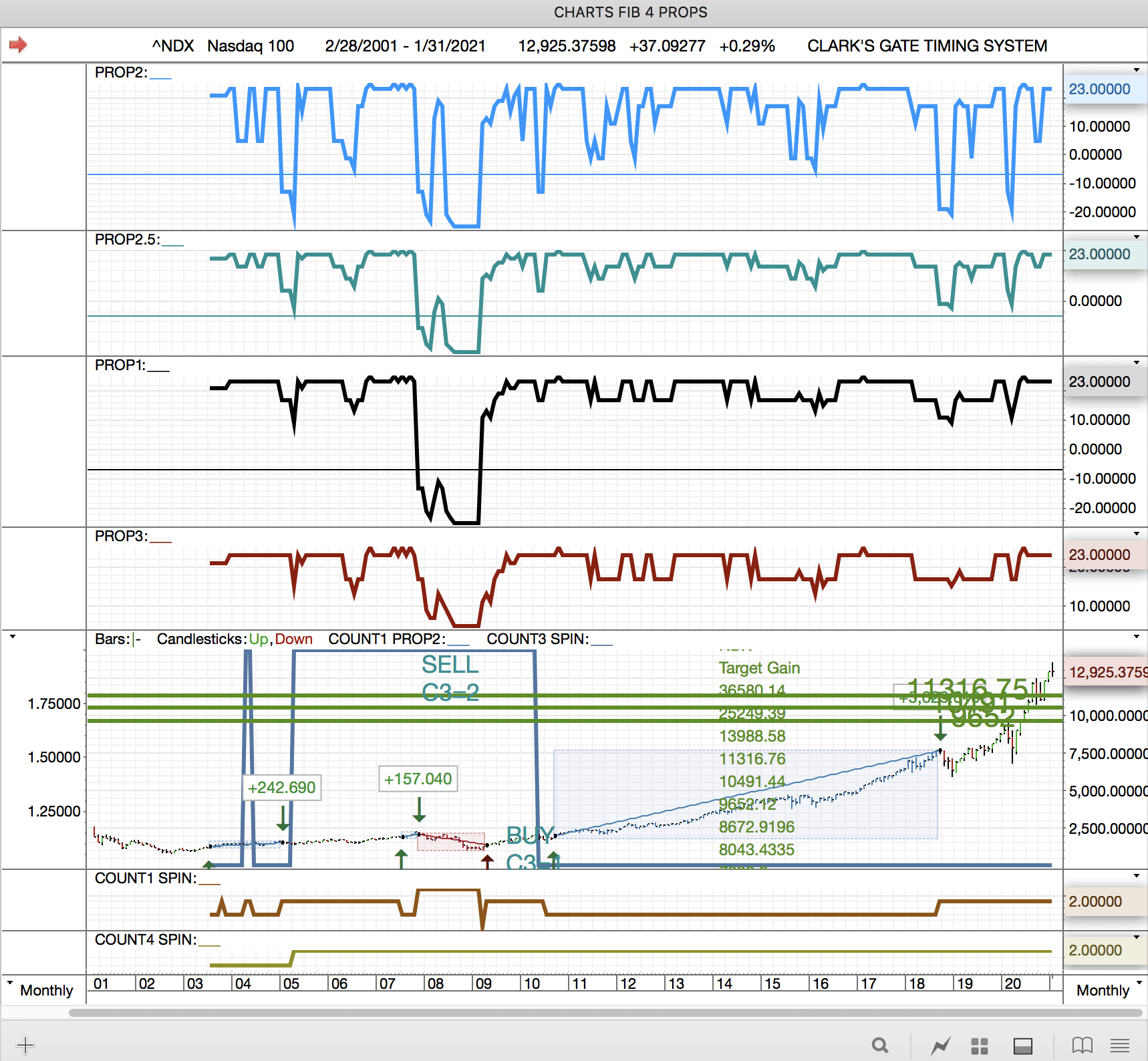Expand COUNT1 SPIN pane menu triangle
1148x1061 pixels.
[x=1137, y=875]
